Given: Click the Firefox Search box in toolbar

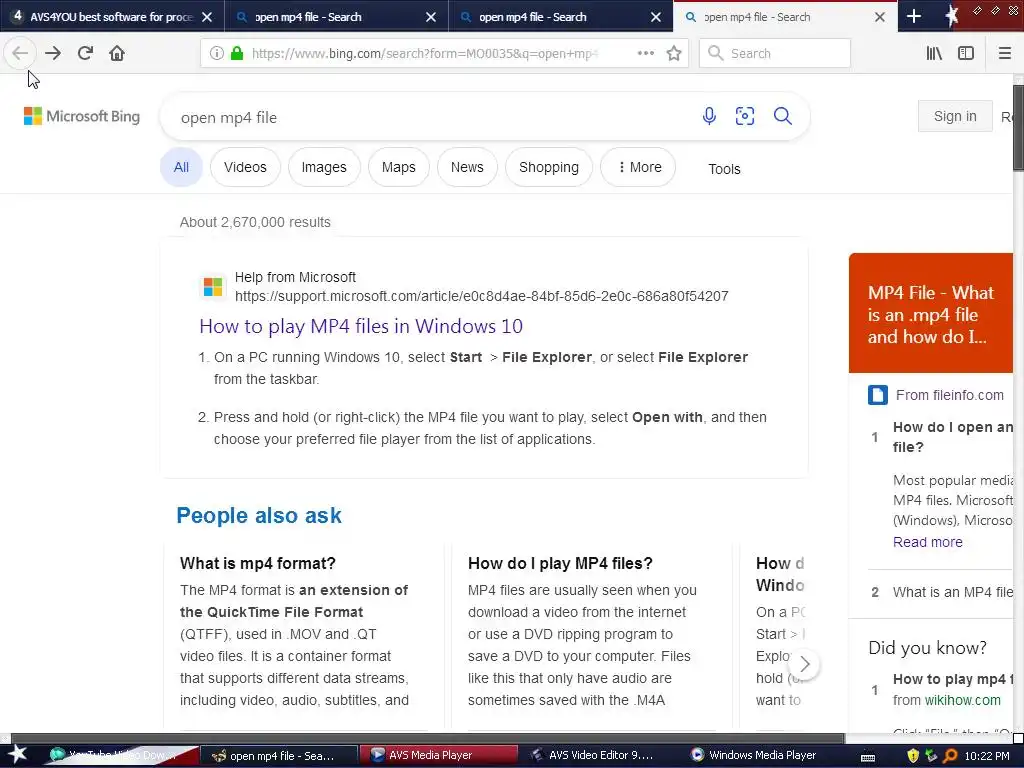Looking at the screenshot, I should pyautogui.click(x=775, y=54).
